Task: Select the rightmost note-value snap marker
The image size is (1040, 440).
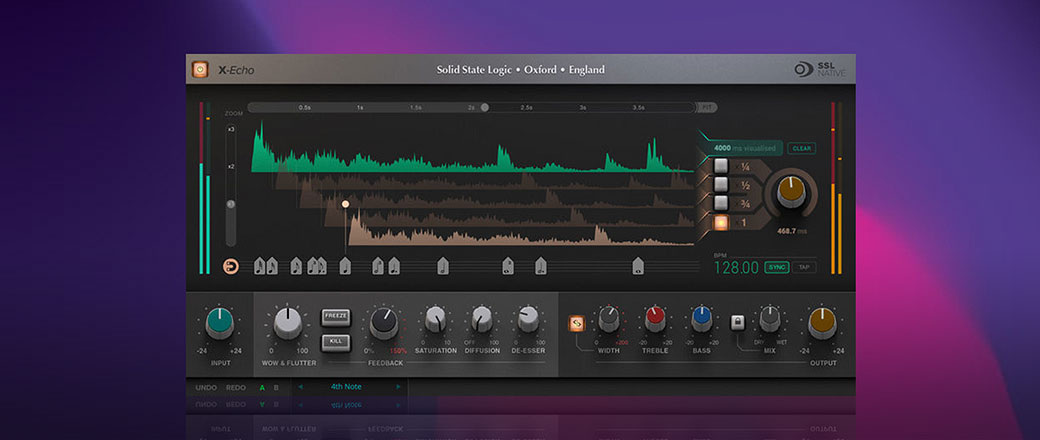Action: click(x=637, y=266)
